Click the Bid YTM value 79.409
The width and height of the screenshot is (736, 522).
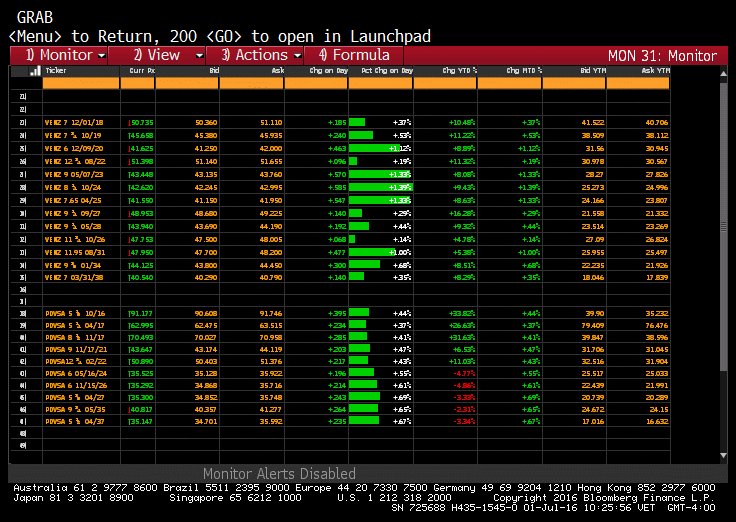click(x=593, y=326)
